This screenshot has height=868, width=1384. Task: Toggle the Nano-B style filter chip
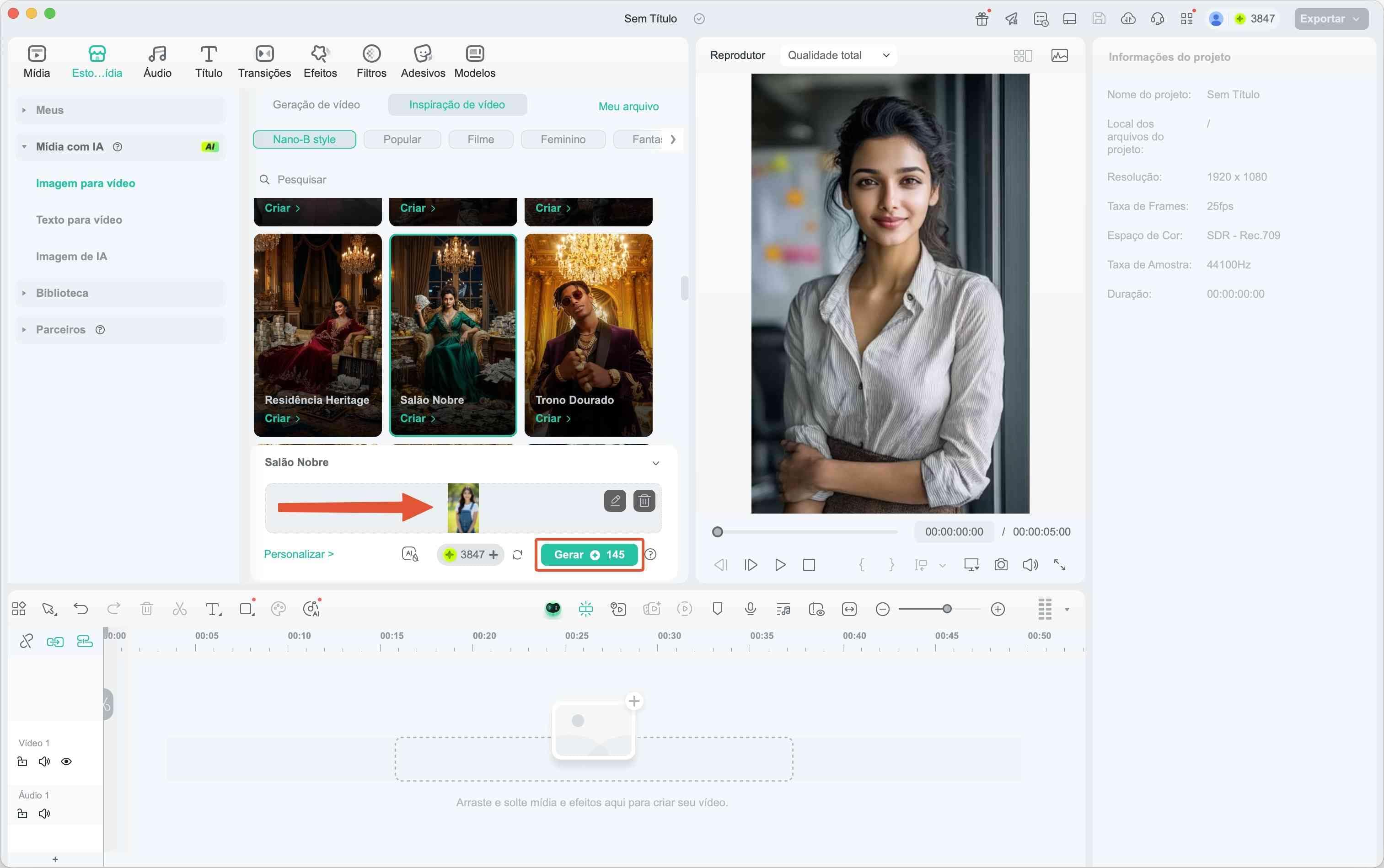[x=304, y=139]
